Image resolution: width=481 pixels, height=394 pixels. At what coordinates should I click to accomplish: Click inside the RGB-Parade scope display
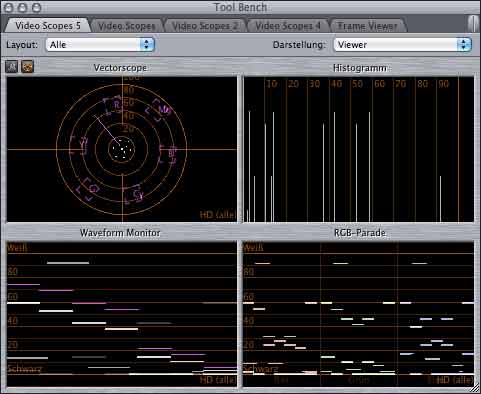pyautogui.click(x=358, y=314)
